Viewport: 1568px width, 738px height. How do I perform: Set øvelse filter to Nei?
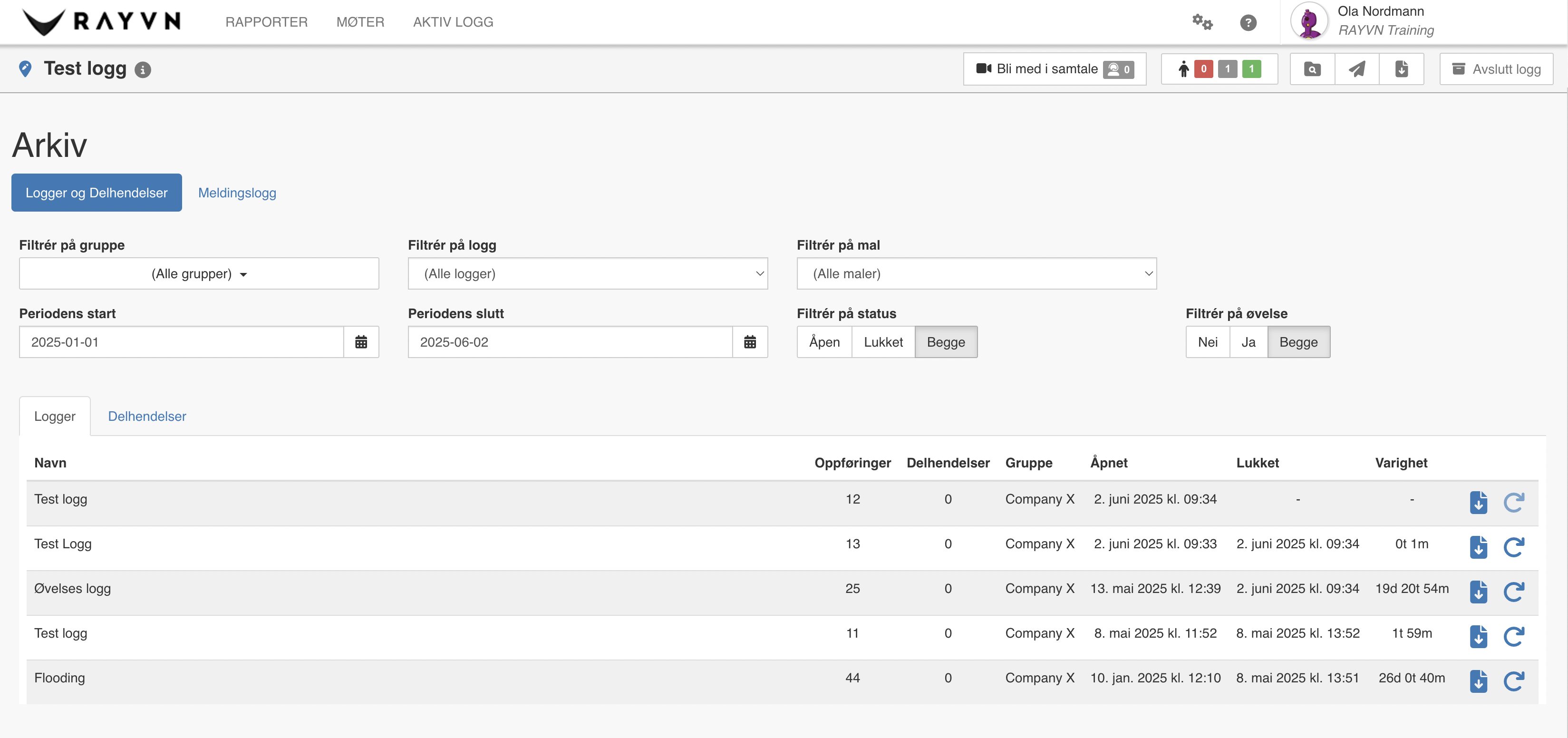coord(1208,342)
